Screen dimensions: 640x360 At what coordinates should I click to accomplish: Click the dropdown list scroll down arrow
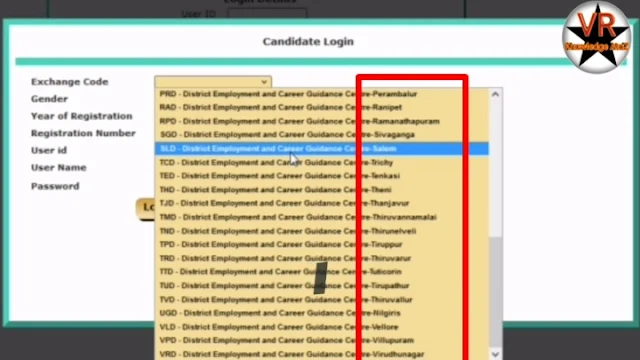pyautogui.click(x=496, y=354)
